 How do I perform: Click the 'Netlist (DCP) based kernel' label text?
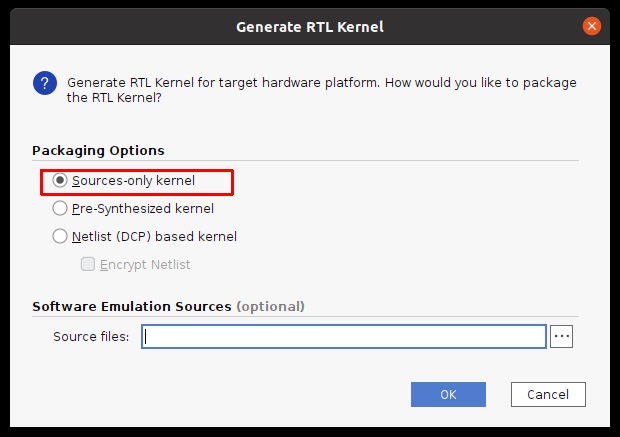click(x=154, y=237)
